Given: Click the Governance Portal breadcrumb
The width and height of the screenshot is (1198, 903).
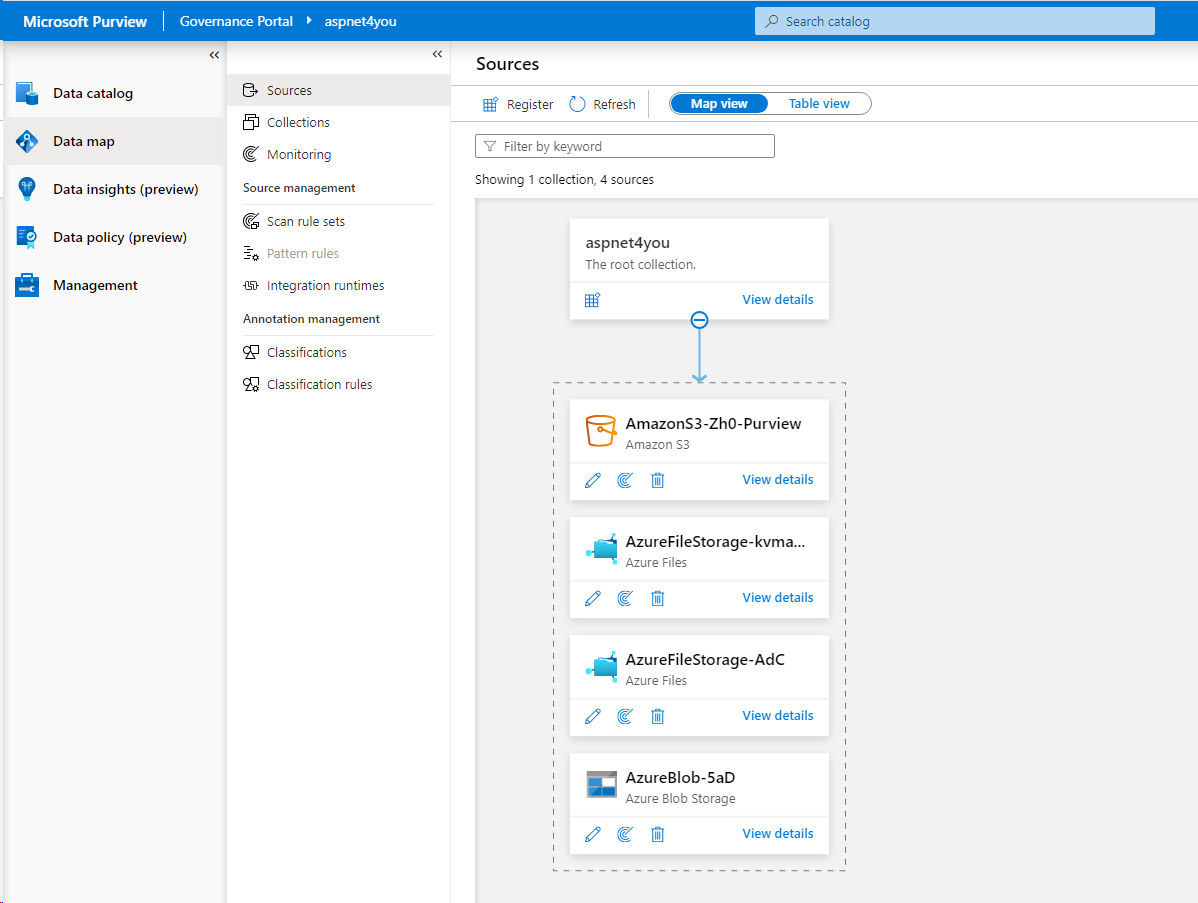Looking at the screenshot, I should click(x=236, y=21).
